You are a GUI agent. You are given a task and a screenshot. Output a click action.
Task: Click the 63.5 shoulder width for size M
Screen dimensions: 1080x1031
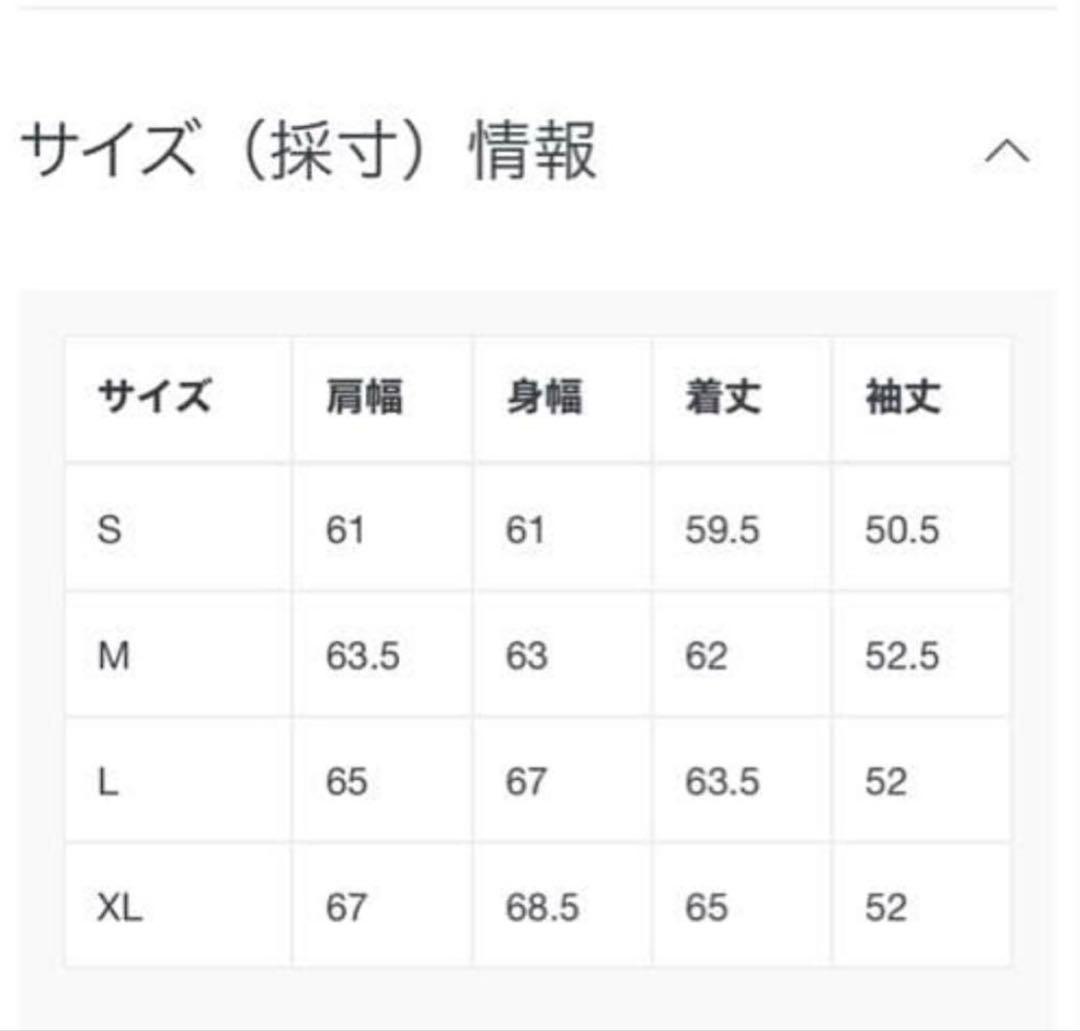(364, 655)
